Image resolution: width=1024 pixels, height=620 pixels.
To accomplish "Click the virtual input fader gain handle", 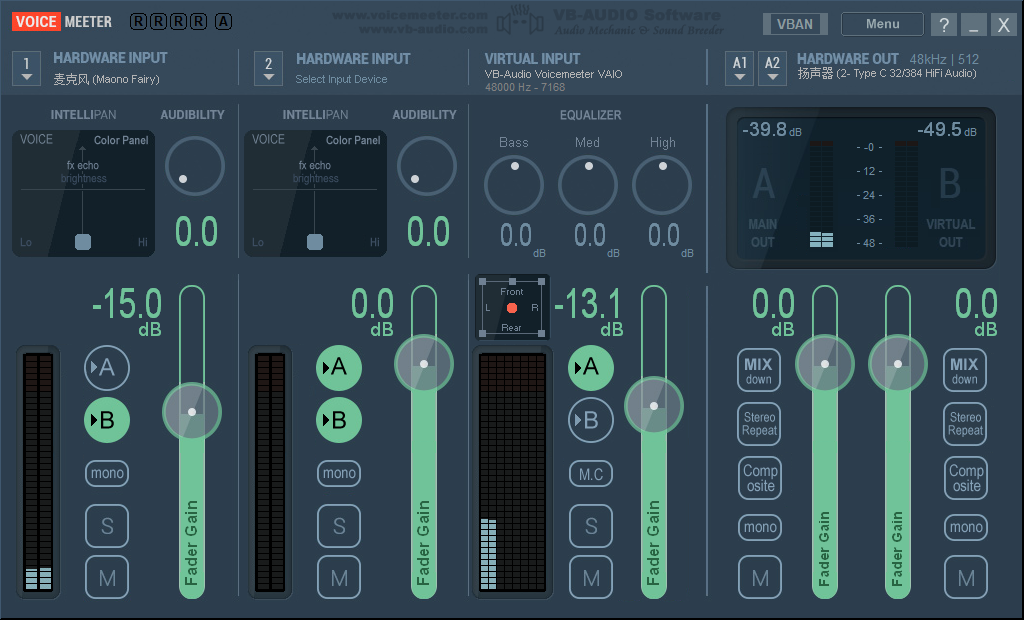I will coord(654,406).
